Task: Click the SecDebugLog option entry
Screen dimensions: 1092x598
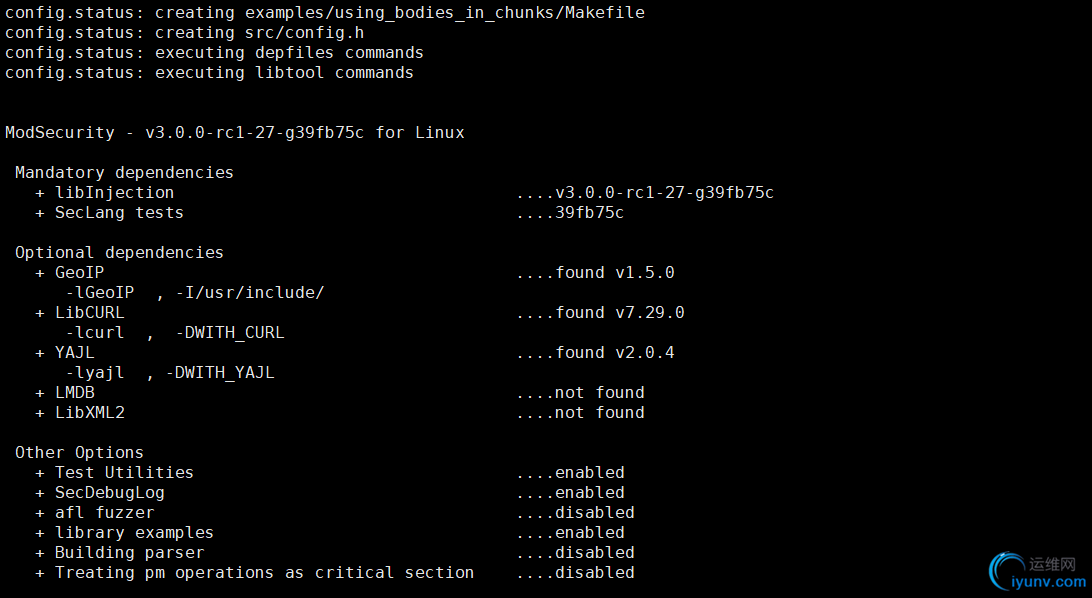Action: point(110,493)
